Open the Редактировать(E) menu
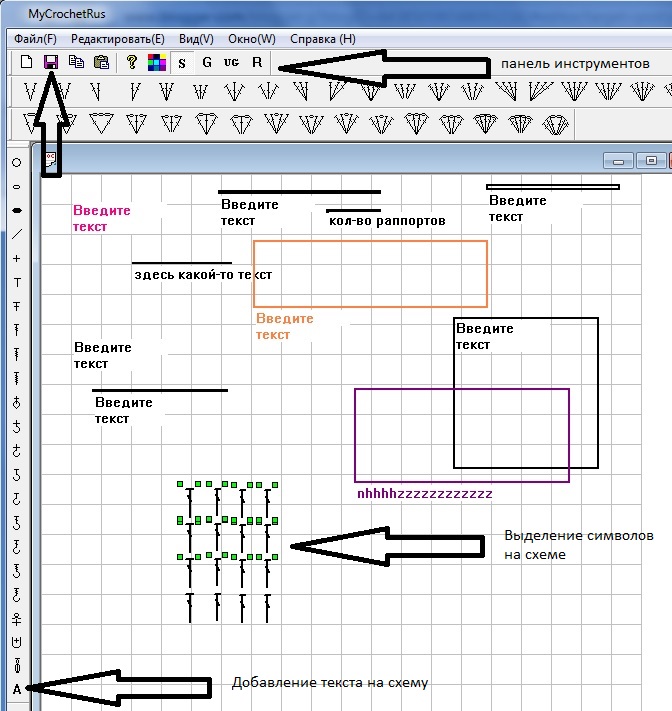The height and width of the screenshot is (711, 672). 118,39
